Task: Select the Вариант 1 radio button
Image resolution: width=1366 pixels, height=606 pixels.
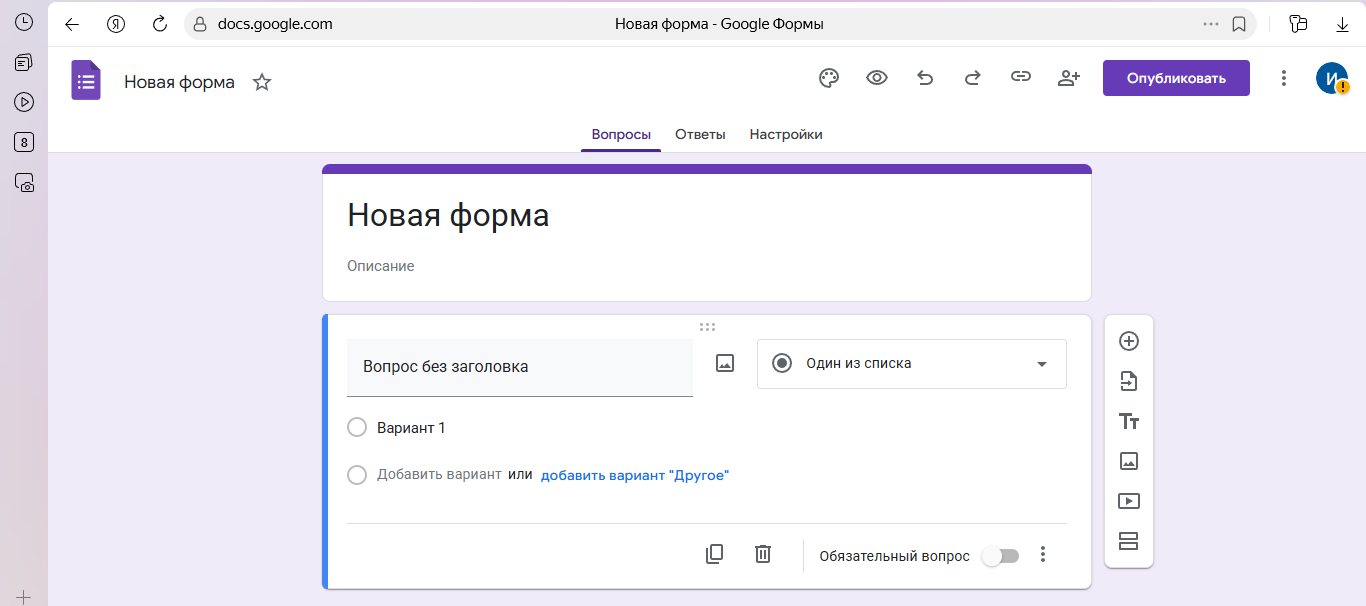Action: pyautogui.click(x=357, y=427)
